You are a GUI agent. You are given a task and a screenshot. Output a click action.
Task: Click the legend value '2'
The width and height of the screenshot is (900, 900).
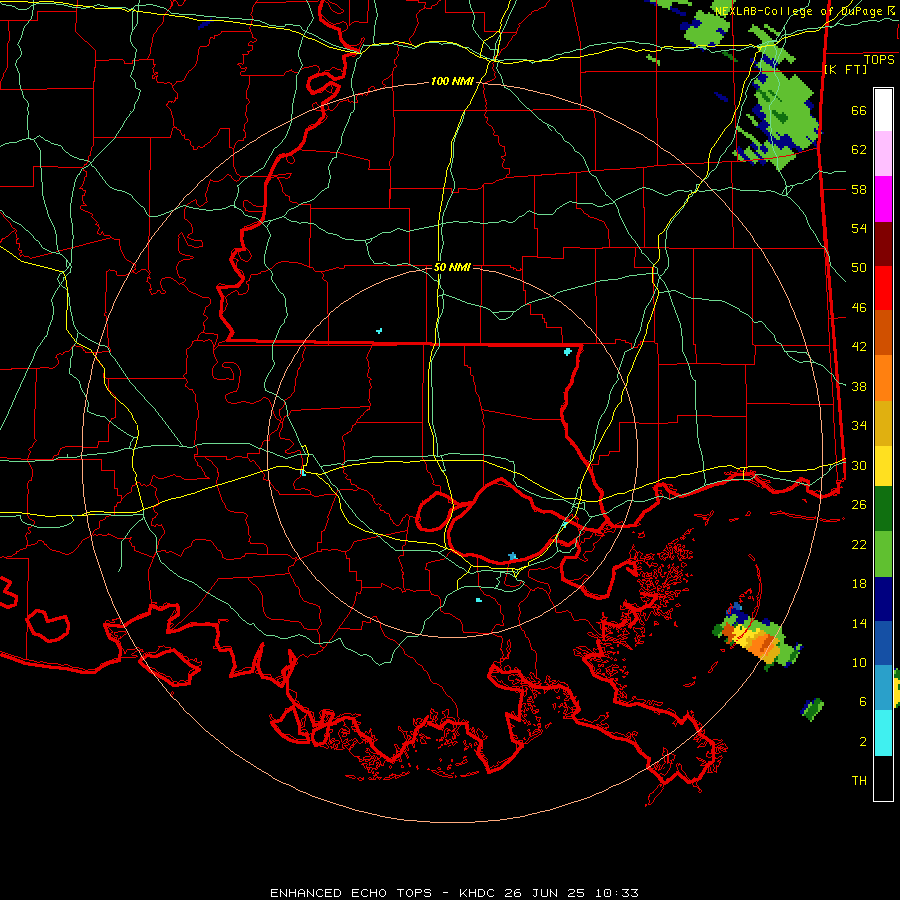click(862, 742)
